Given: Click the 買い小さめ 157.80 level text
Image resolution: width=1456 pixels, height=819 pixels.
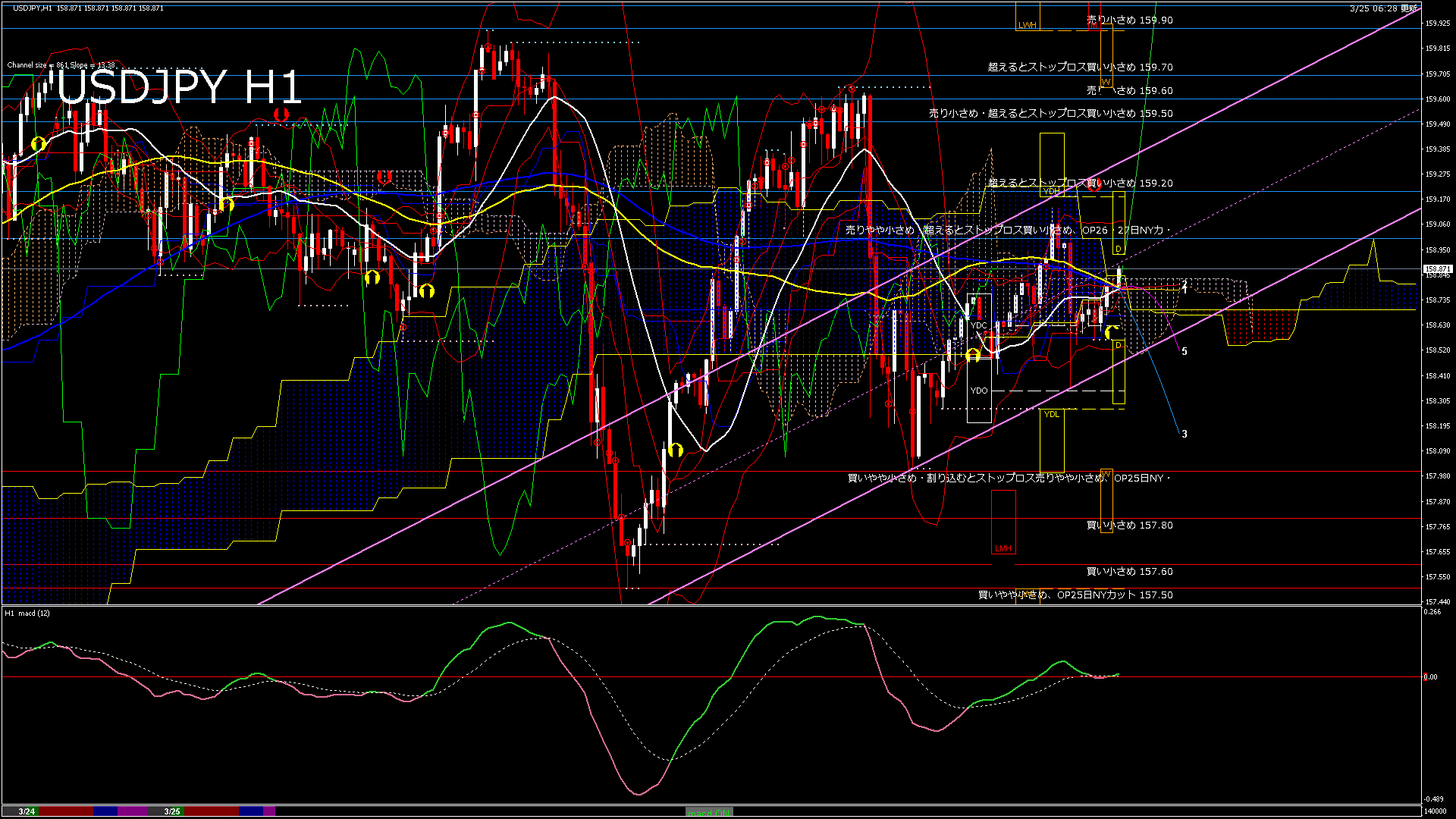Looking at the screenshot, I should (x=1130, y=526).
